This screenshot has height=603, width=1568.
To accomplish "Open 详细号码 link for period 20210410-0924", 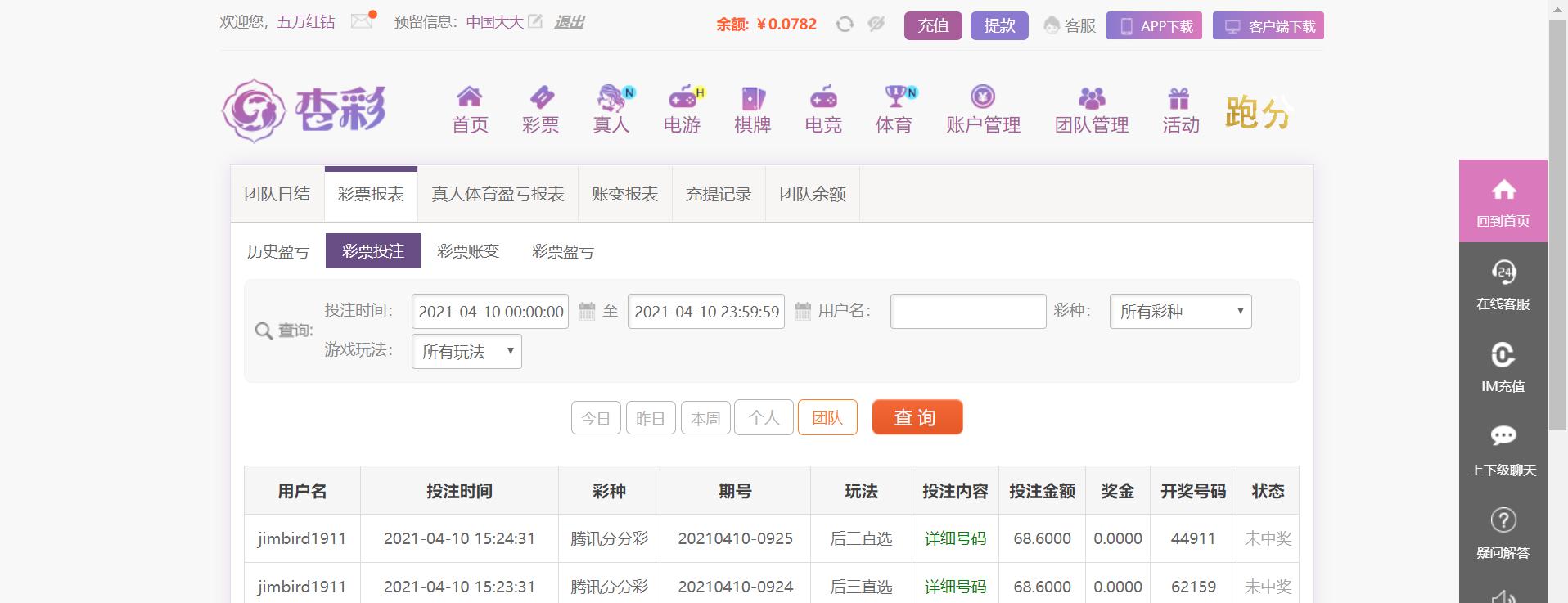I will pyautogui.click(x=955, y=587).
